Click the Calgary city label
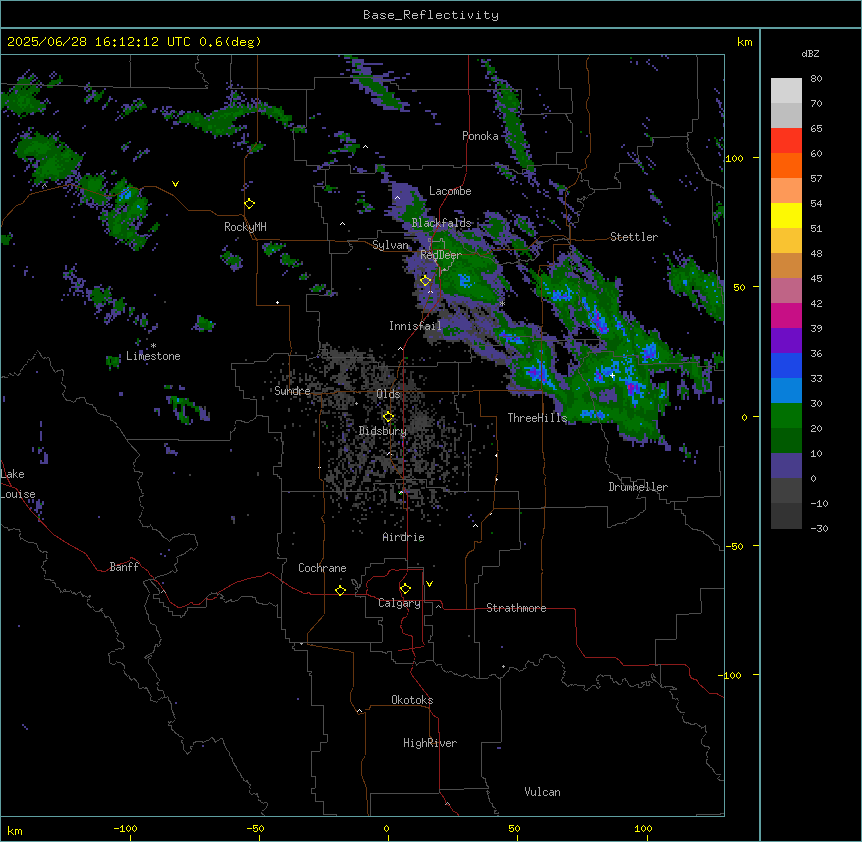 tap(399, 603)
